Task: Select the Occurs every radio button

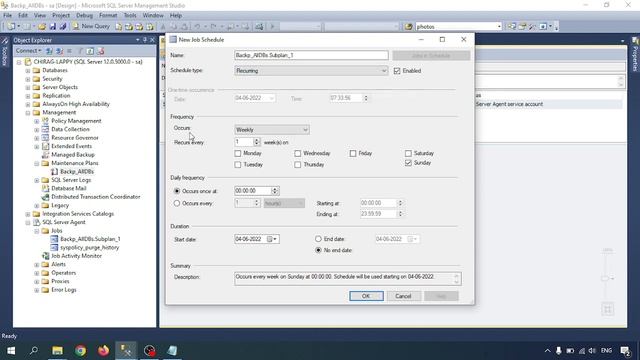Action: (x=177, y=203)
